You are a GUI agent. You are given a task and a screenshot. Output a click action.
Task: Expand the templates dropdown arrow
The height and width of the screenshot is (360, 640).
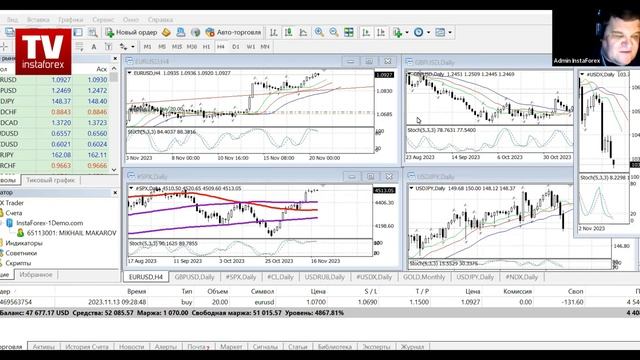pyautogui.click(x=450, y=32)
